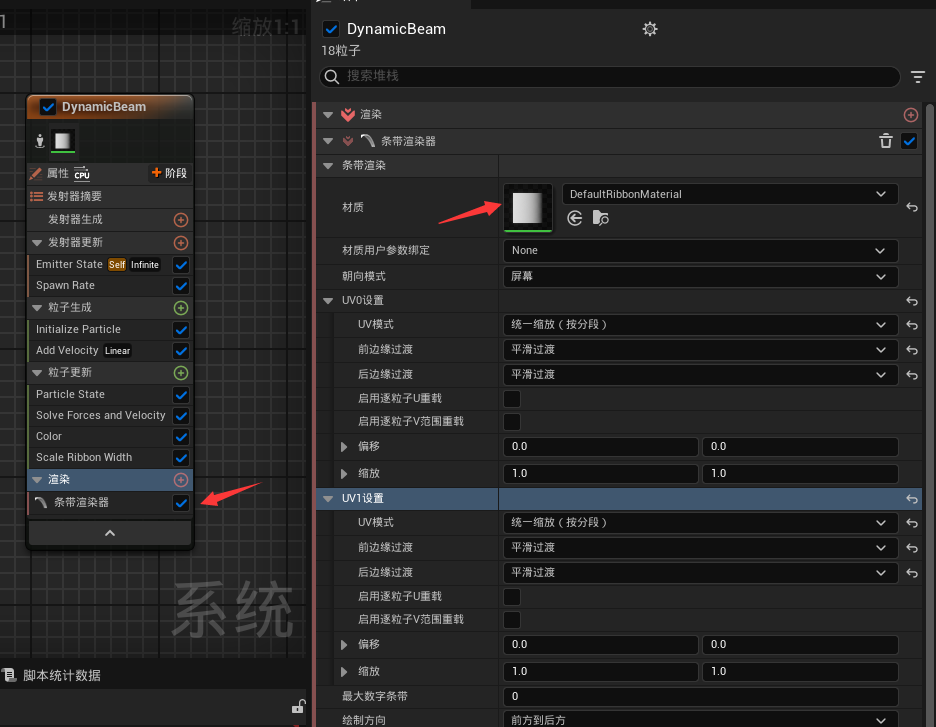Toggle DynamicBeam checkbox in the stack panel header
The image size is (936, 727).
click(331, 29)
